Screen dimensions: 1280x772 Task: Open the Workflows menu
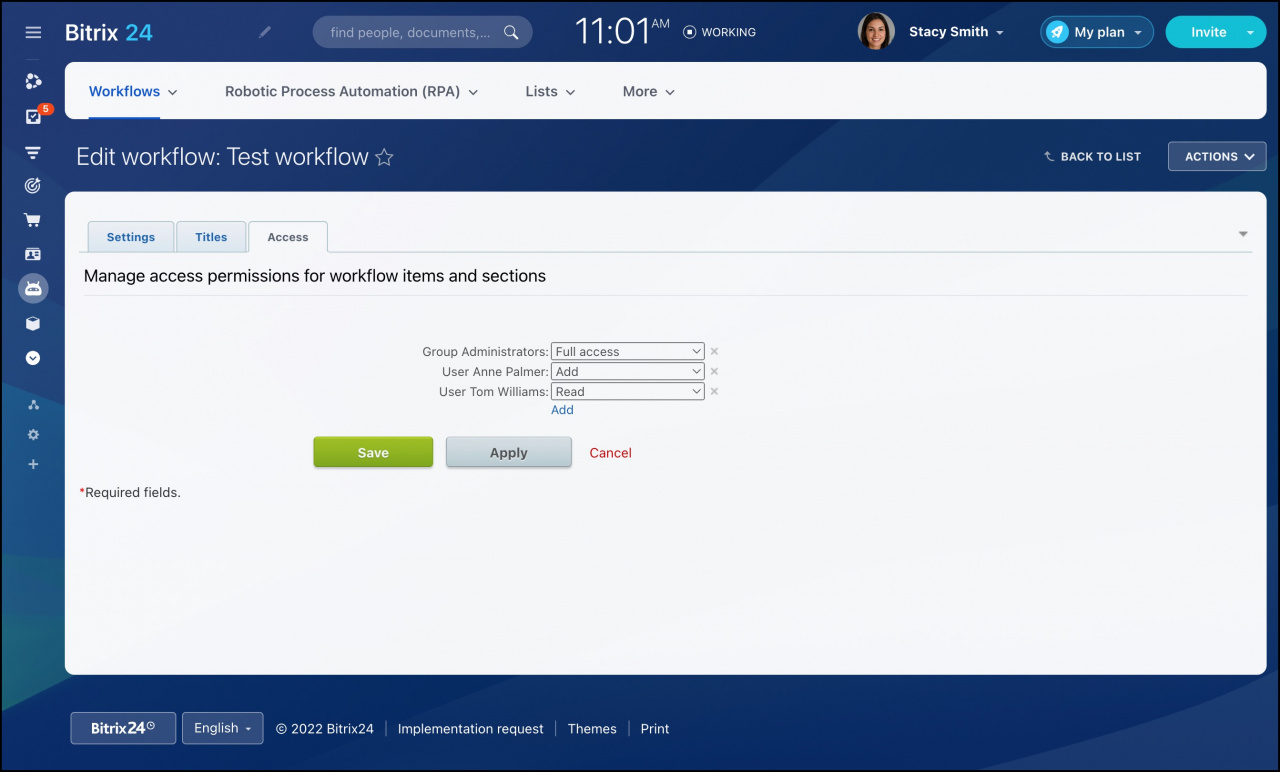(133, 91)
